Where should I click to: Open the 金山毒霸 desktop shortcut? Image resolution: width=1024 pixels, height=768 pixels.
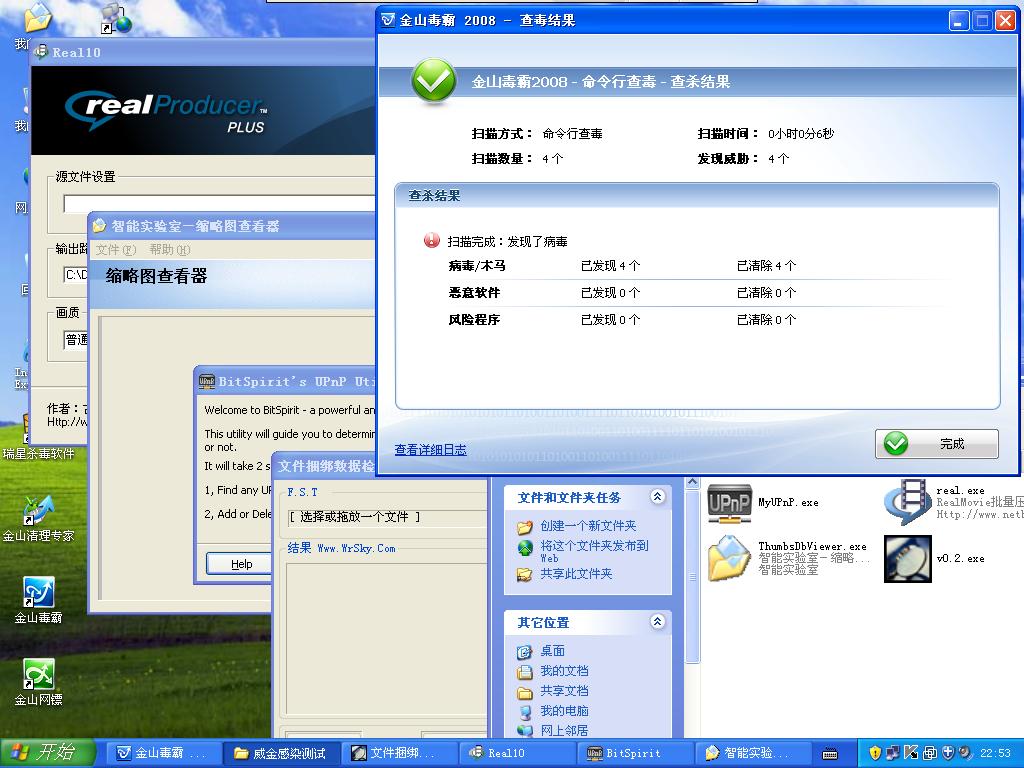click(39, 601)
